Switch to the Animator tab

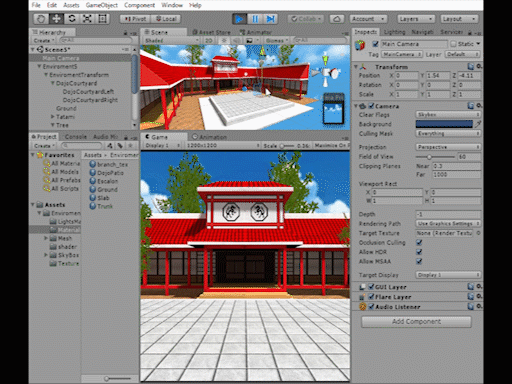tap(255, 32)
